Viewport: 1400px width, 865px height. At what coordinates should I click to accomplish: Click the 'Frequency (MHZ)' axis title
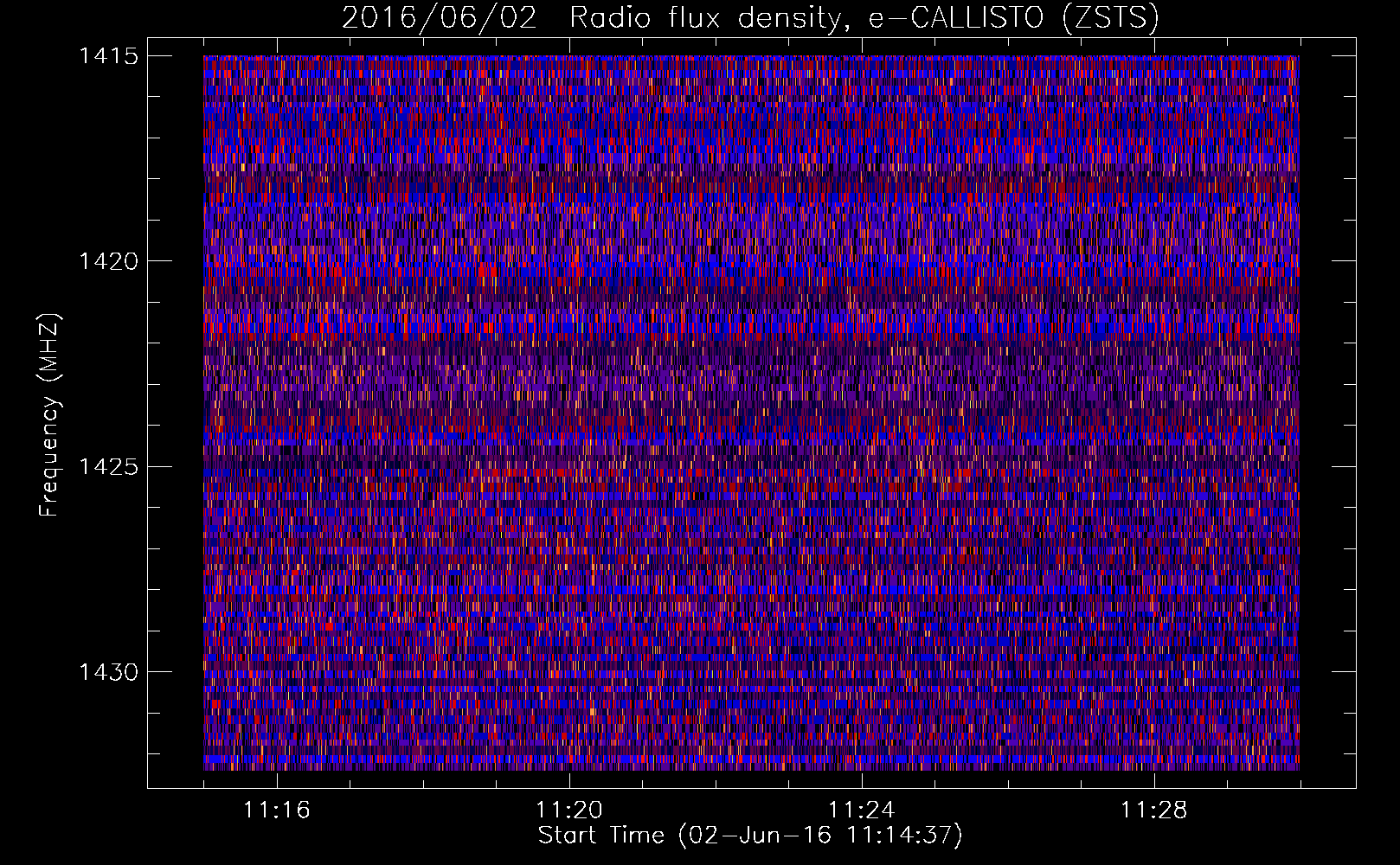pos(50,414)
